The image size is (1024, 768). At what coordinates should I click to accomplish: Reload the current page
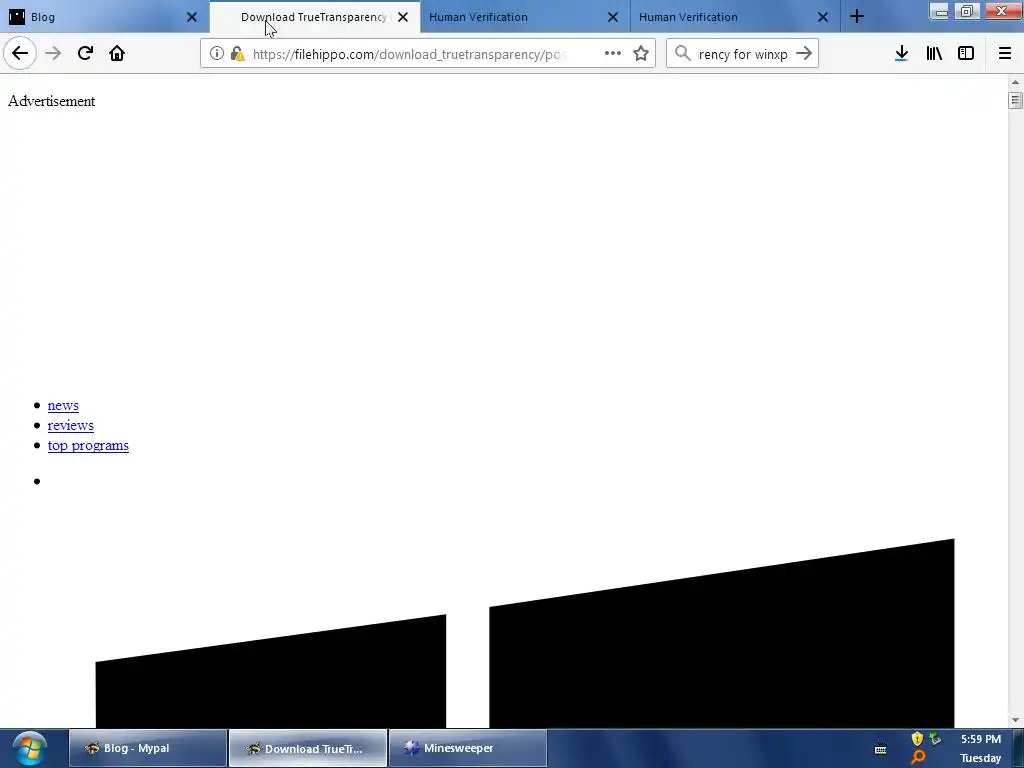tap(85, 54)
